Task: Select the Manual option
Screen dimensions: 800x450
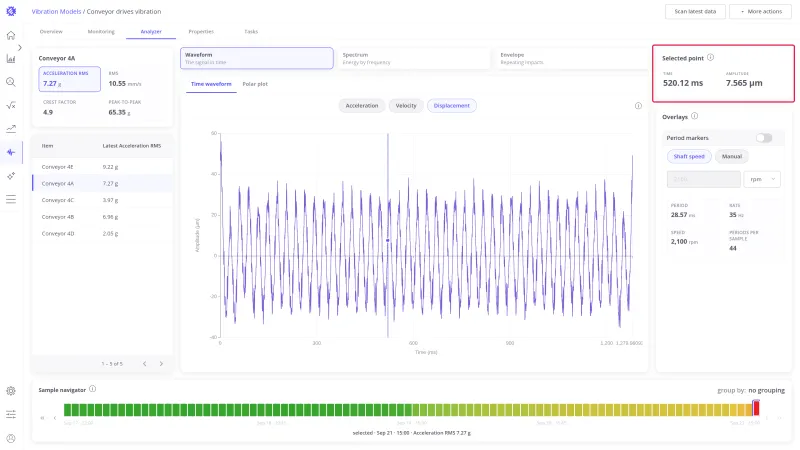Action: coord(732,157)
